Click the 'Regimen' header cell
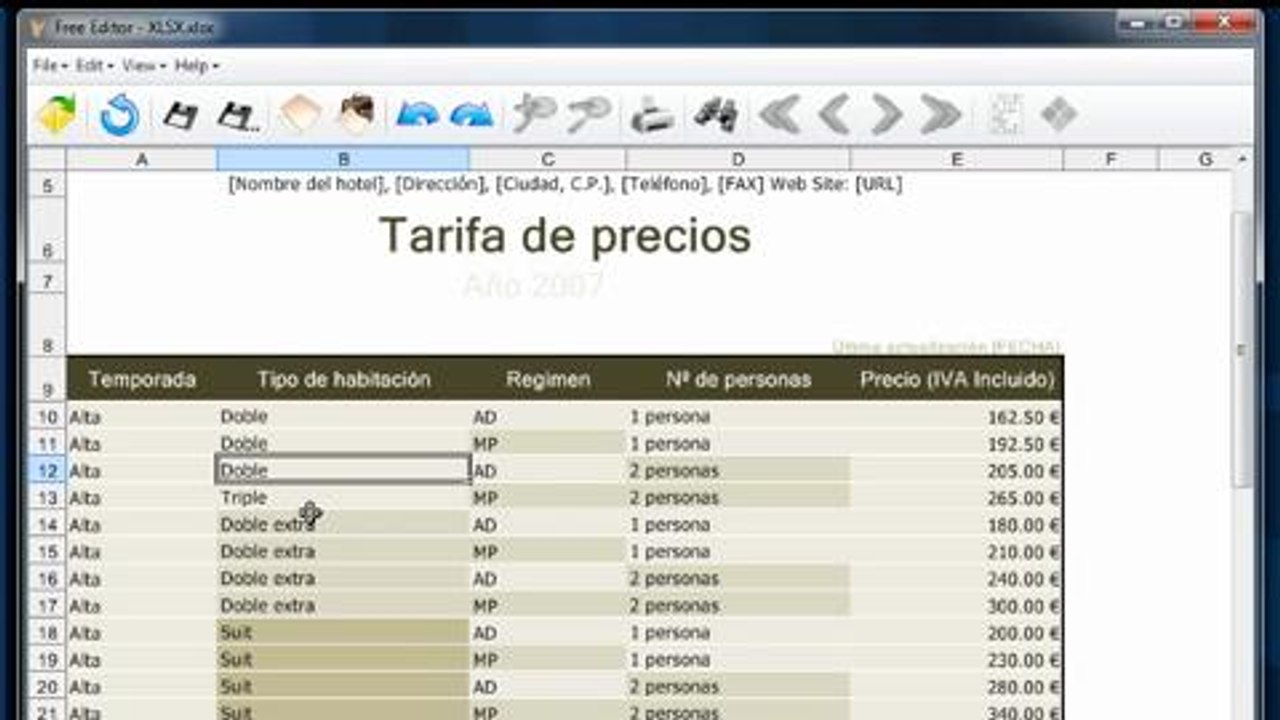The width and height of the screenshot is (1280, 720). click(548, 380)
